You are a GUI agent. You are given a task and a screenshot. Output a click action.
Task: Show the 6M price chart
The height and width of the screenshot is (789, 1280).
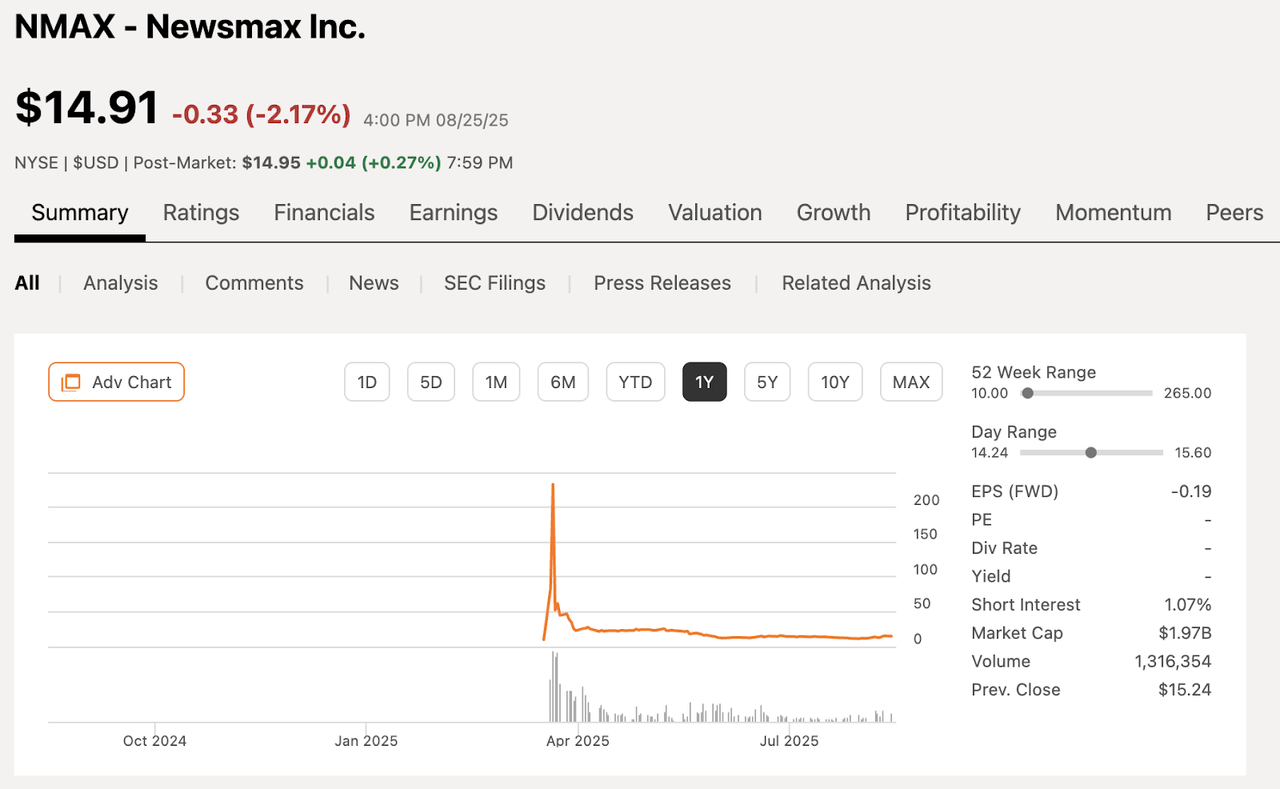tap(562, 381)
